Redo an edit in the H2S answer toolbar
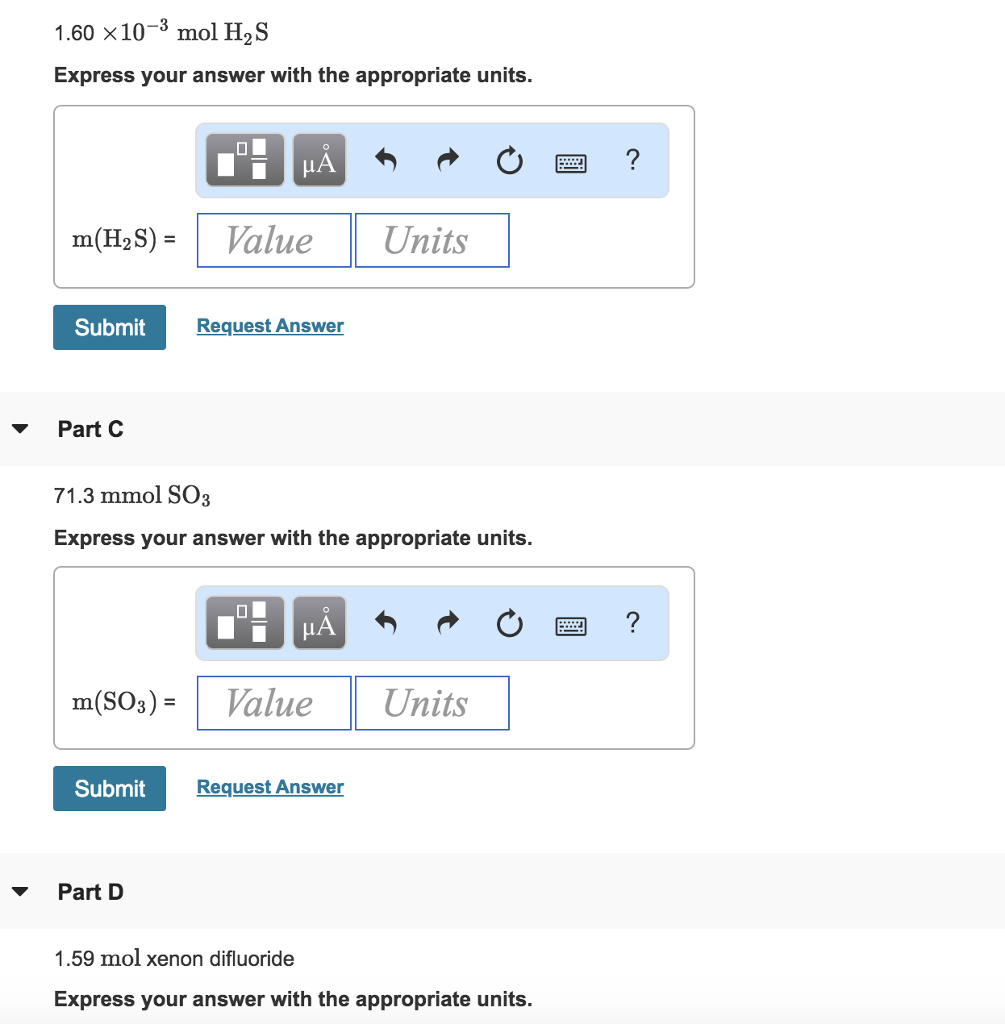The width and height of the screenshot is (1005, 1024). tap(447, 160)
